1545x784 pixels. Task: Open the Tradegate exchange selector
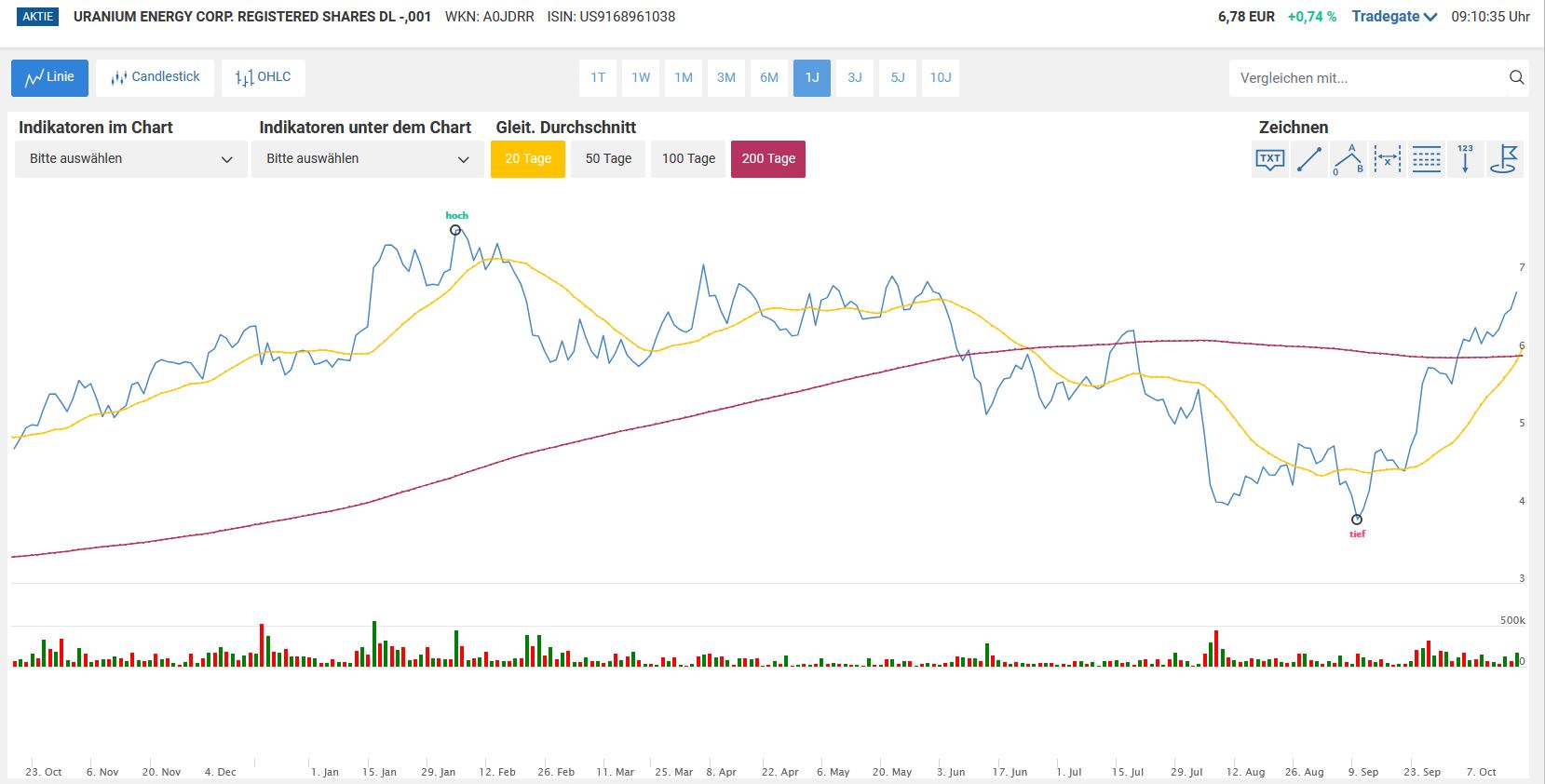[x=1394, y=17]
